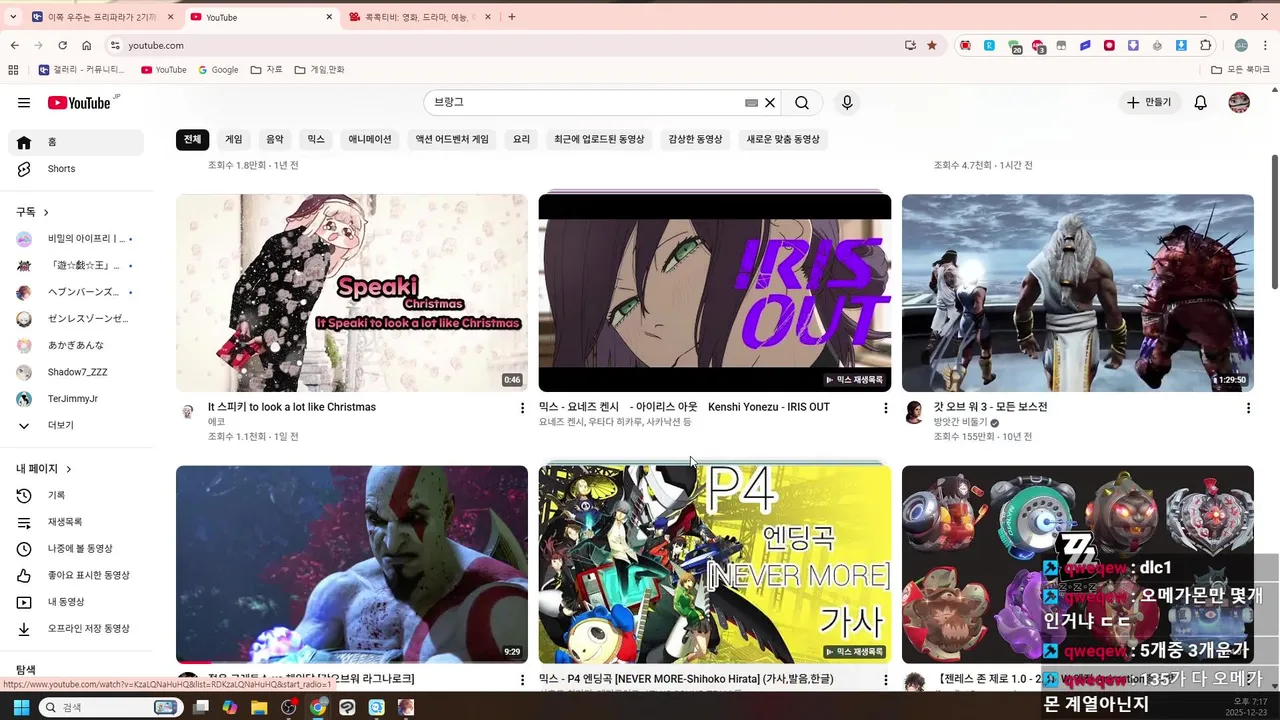Click Chrome extensions puzzle icon
This screenshot has width=1280, height=720.
tap(1206, 45)
